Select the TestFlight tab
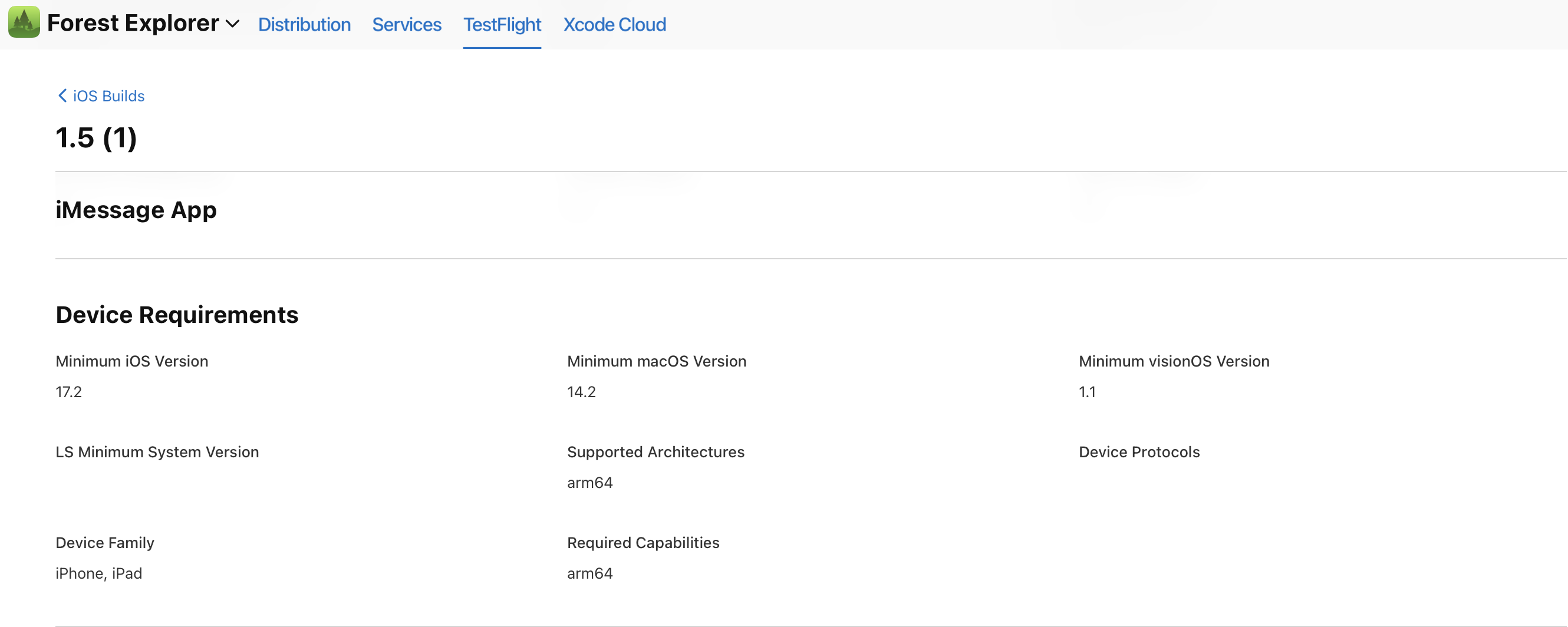Image resolution: width=1568 pixels, height=627 pixels. (x=502, y=25)
